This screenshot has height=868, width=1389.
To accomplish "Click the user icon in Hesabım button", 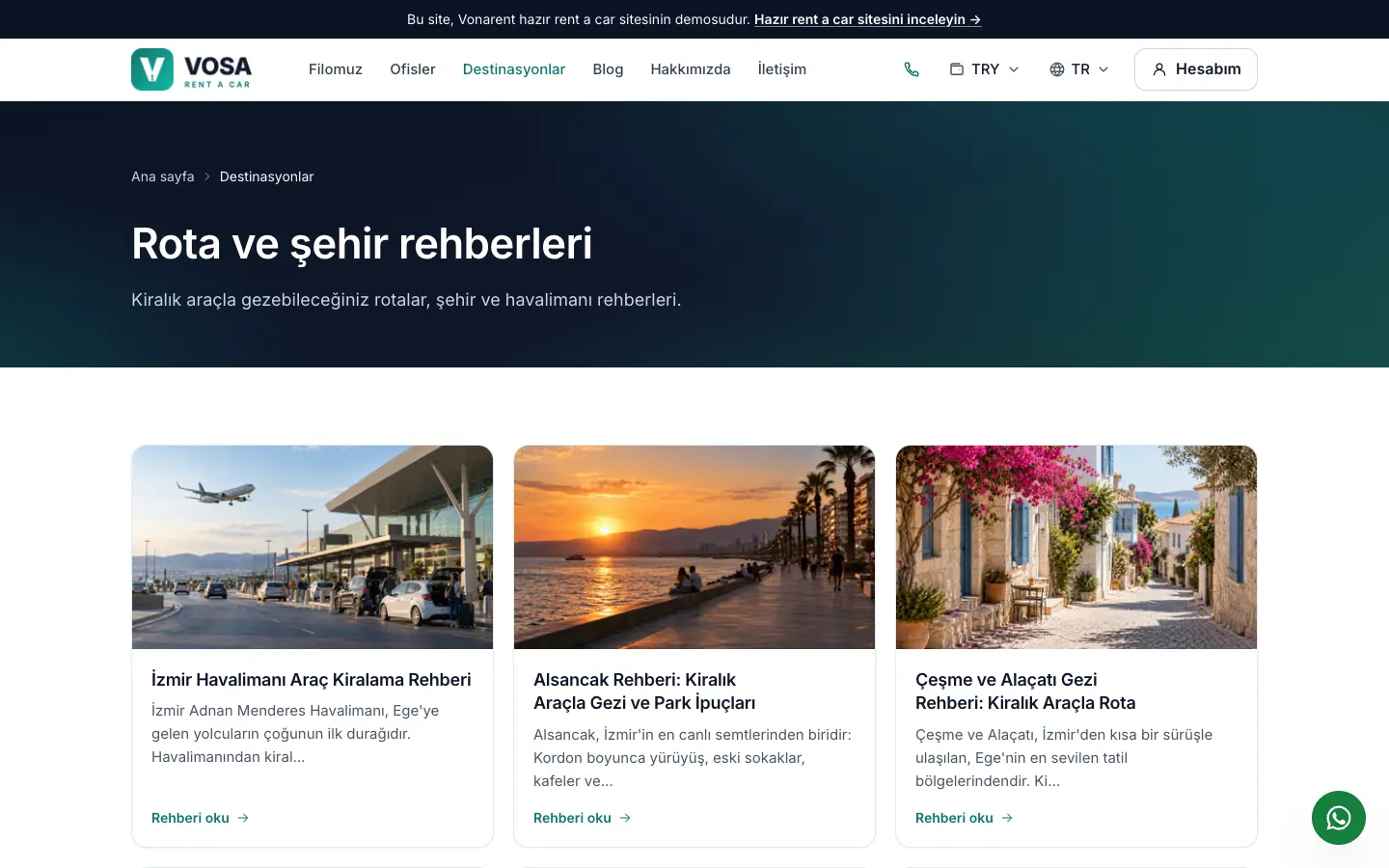I will (1159, 69).
